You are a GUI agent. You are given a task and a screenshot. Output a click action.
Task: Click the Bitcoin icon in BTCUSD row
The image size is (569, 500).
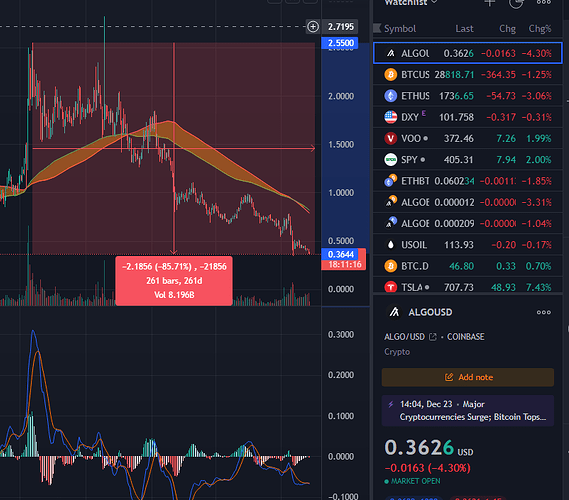click(x=390, y=75)
